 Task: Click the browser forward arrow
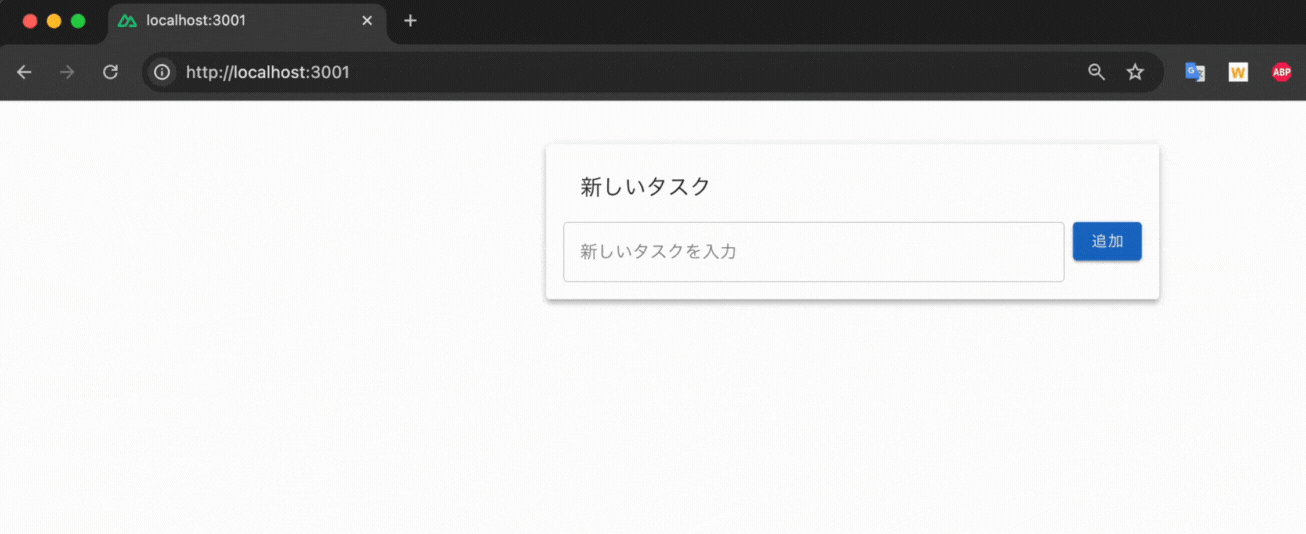[67, 72]
